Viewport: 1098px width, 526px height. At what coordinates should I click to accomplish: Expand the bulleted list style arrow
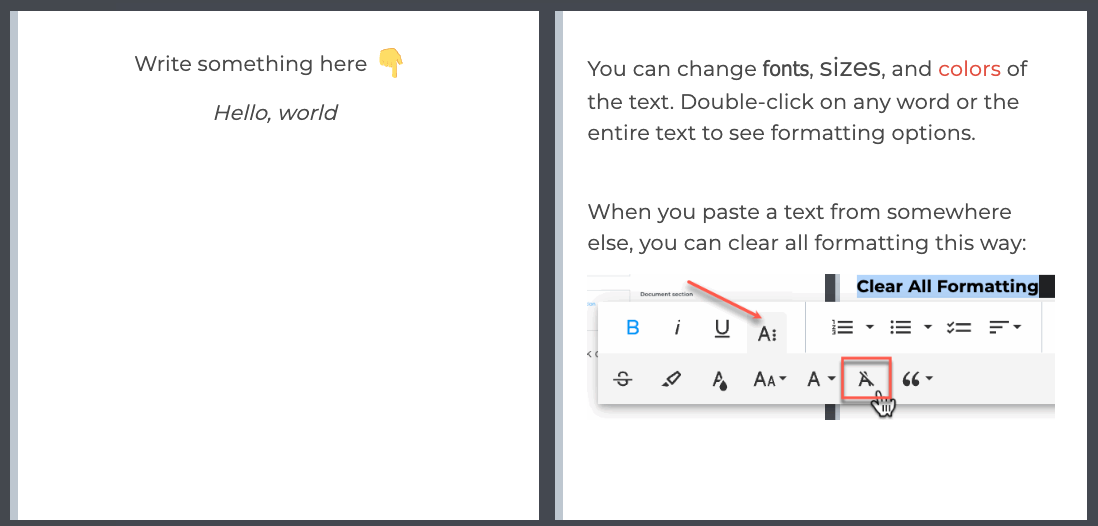click(x=927, y=326)
